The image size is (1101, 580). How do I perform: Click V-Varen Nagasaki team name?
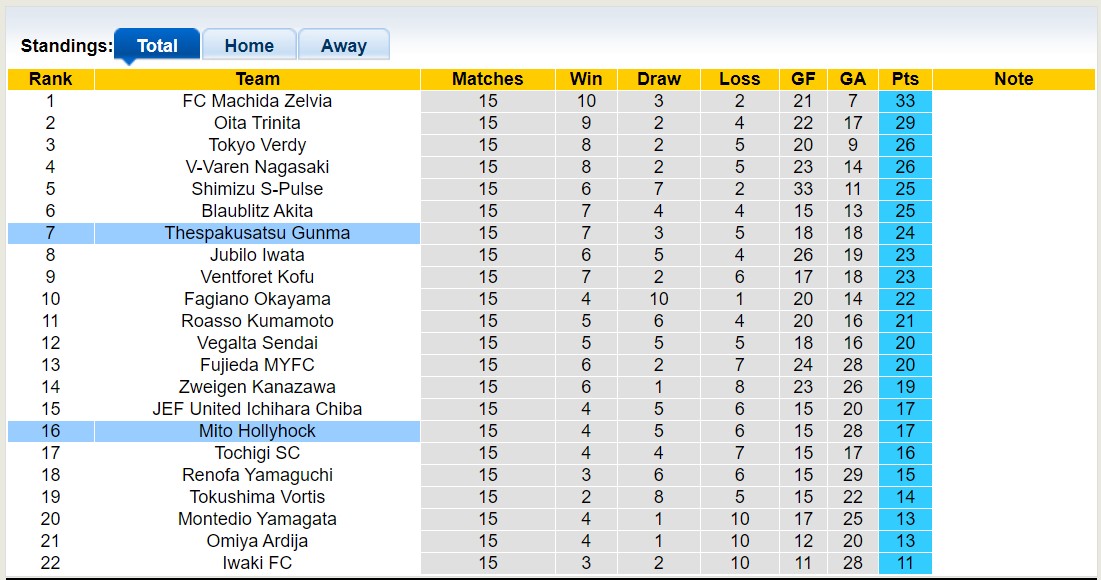click(257, 167)
